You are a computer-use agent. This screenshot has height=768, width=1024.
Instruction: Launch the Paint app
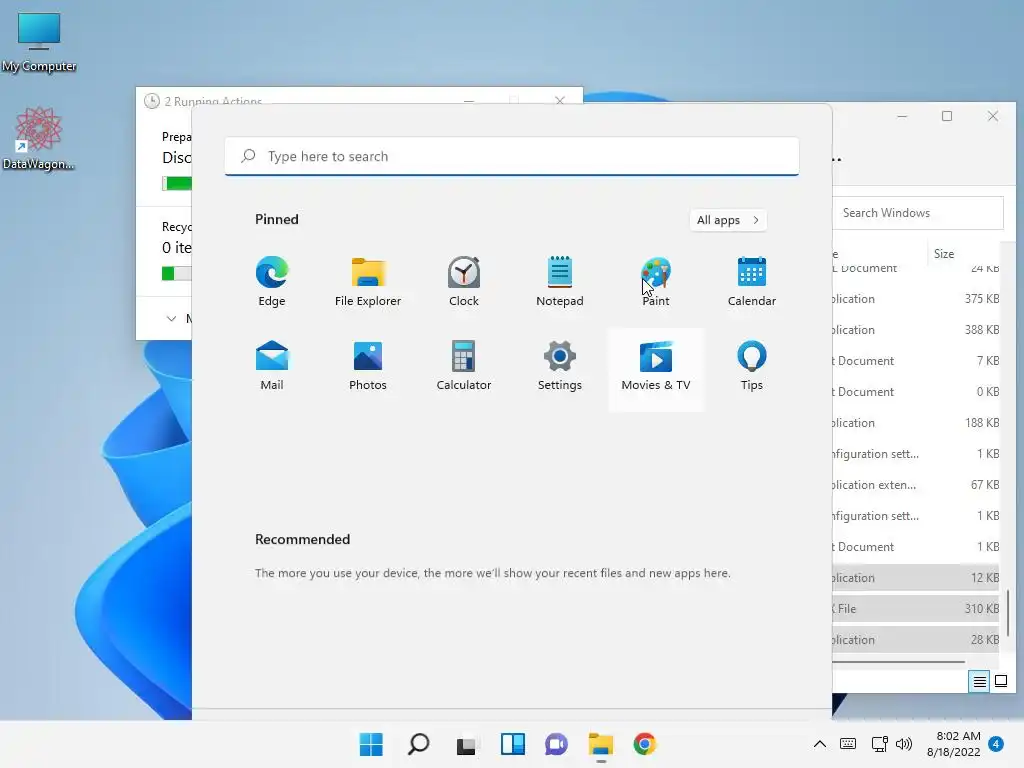(x=656, y=282)
